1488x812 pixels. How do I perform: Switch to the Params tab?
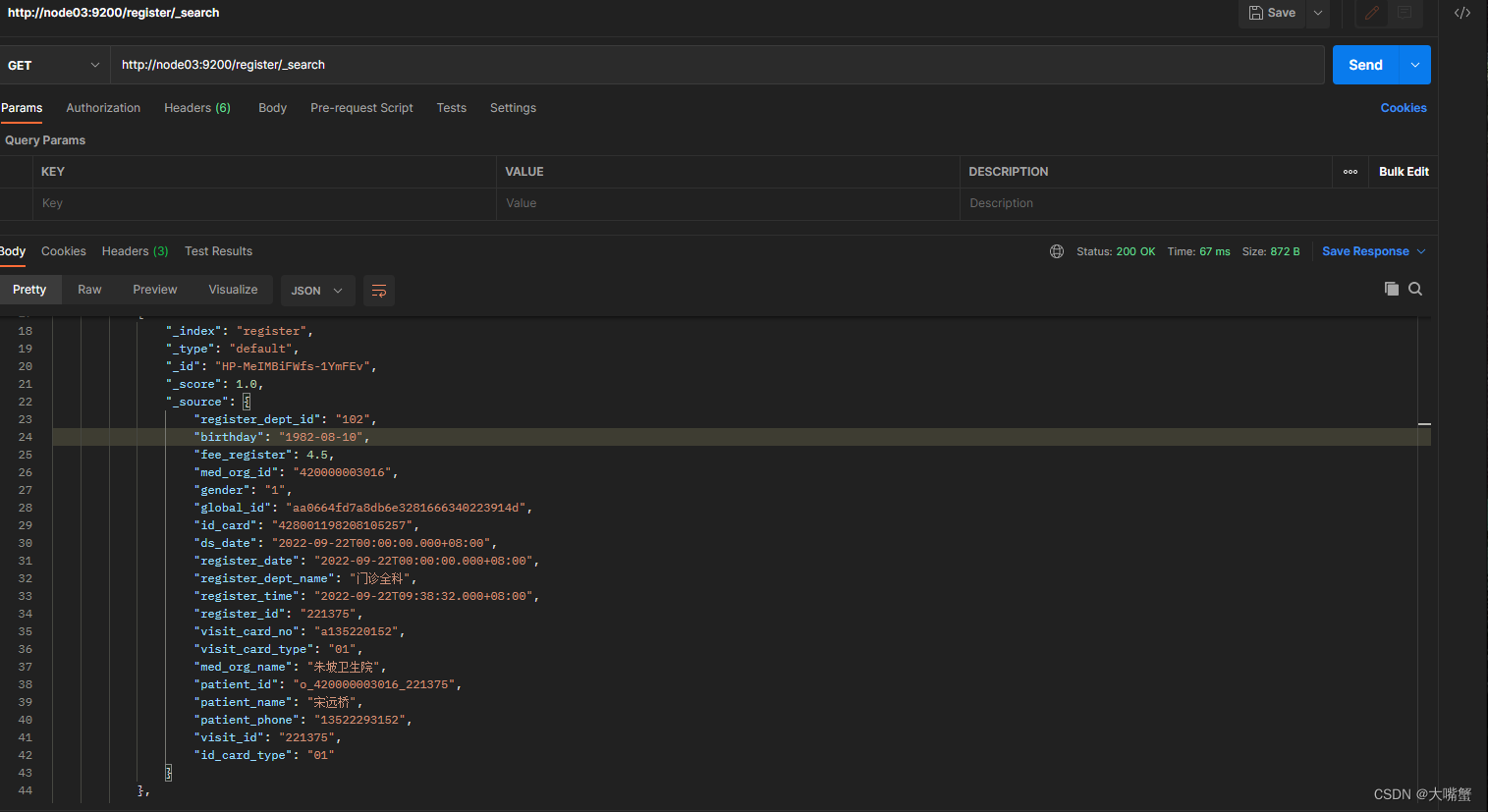22,108
